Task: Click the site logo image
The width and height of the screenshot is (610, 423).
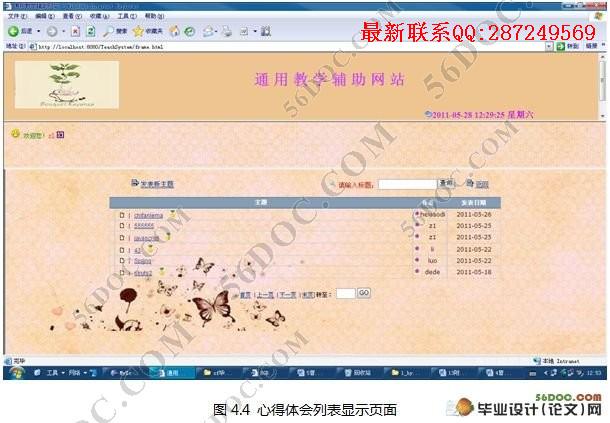Action: click(67, 84)
